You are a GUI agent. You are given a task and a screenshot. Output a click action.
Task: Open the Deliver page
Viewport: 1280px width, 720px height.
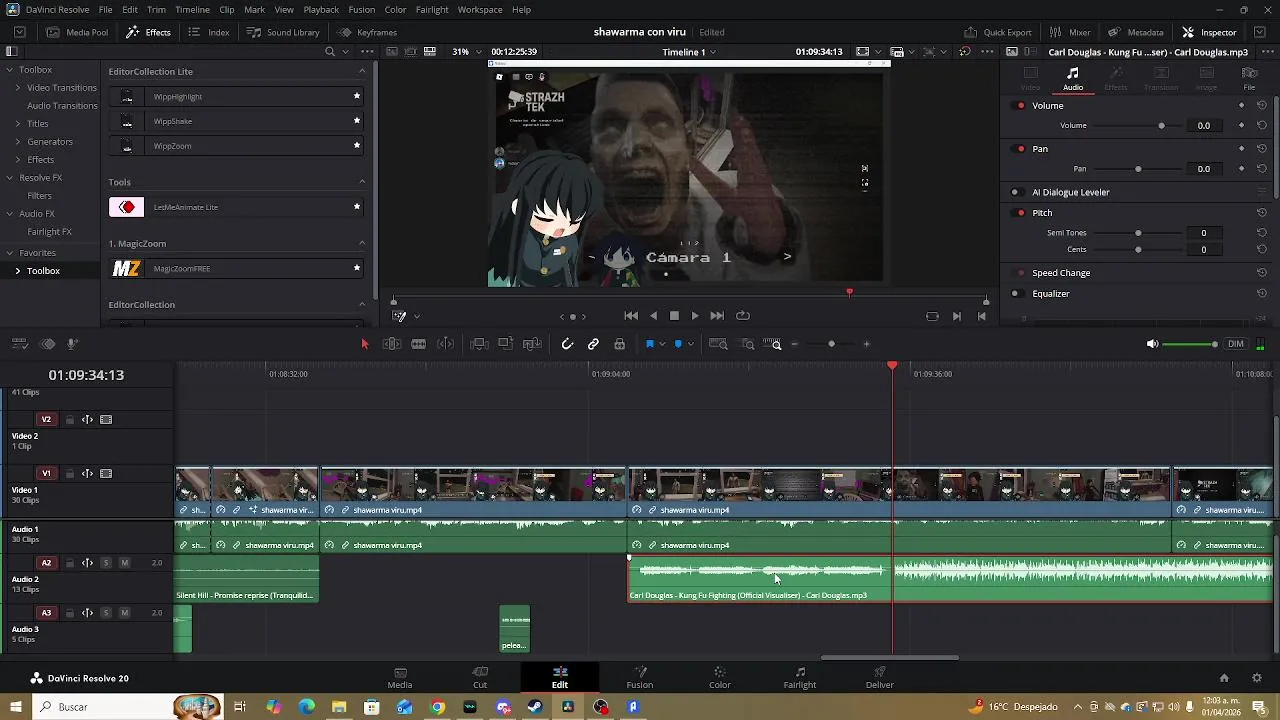click(x=880, y=678)
